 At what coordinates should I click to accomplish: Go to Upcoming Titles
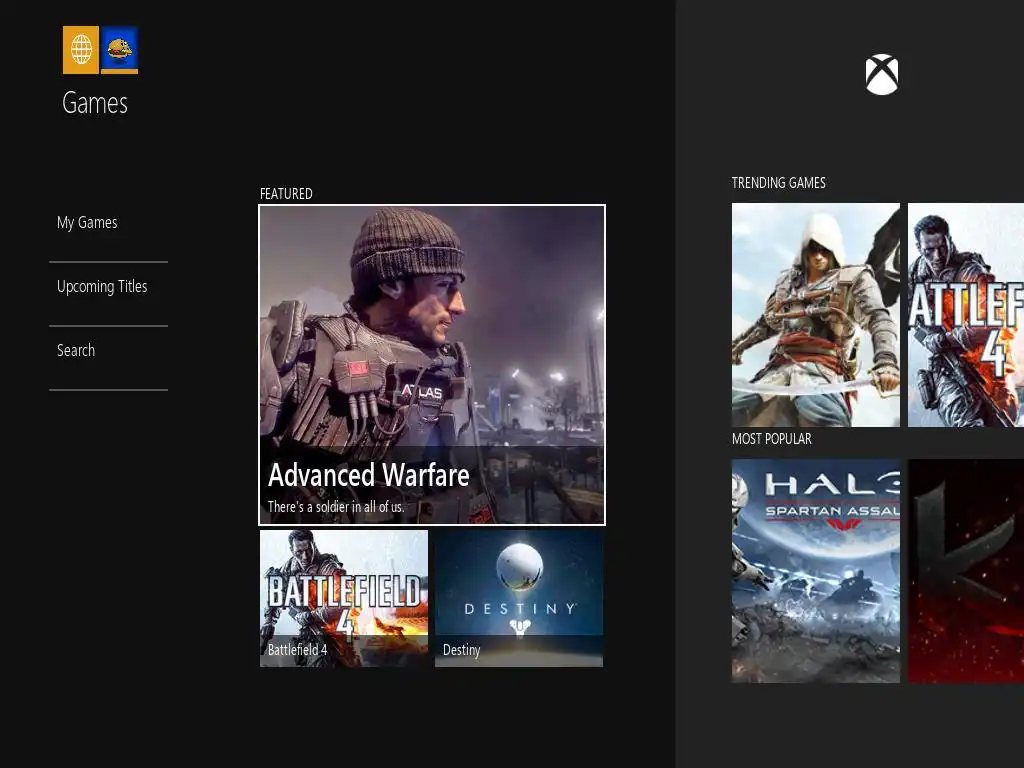pos(102,287)
